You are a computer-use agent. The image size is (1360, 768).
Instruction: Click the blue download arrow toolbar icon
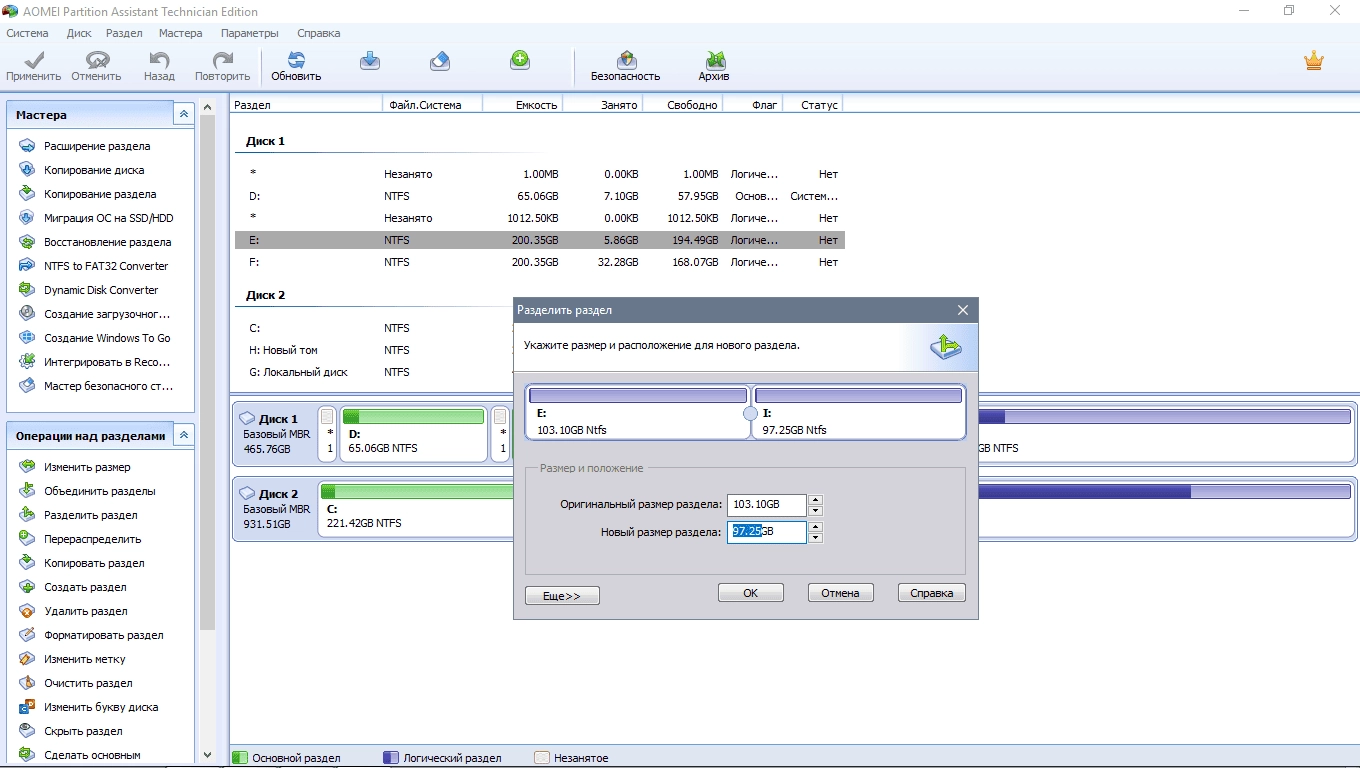coord(370,61)
